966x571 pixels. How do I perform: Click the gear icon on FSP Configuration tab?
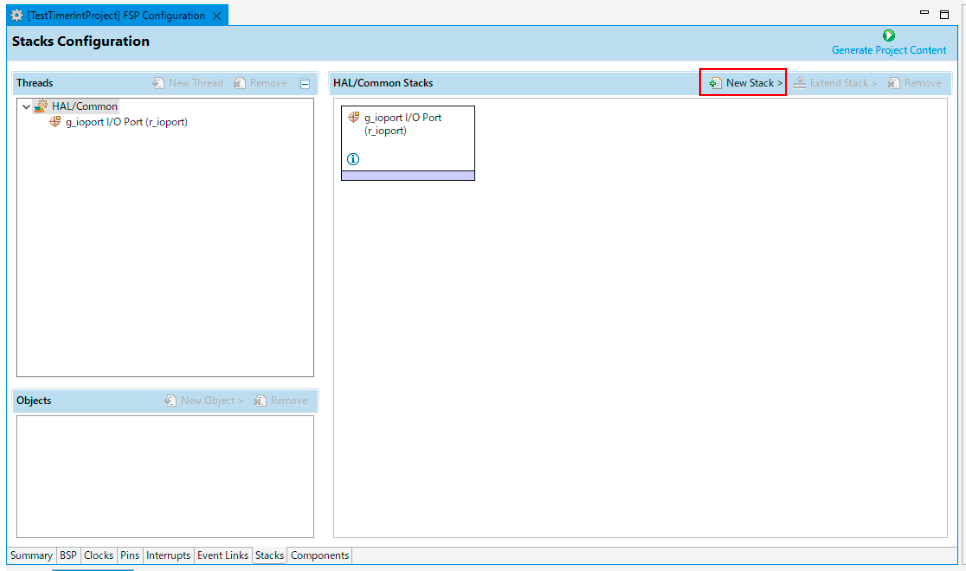click(16, 16)
